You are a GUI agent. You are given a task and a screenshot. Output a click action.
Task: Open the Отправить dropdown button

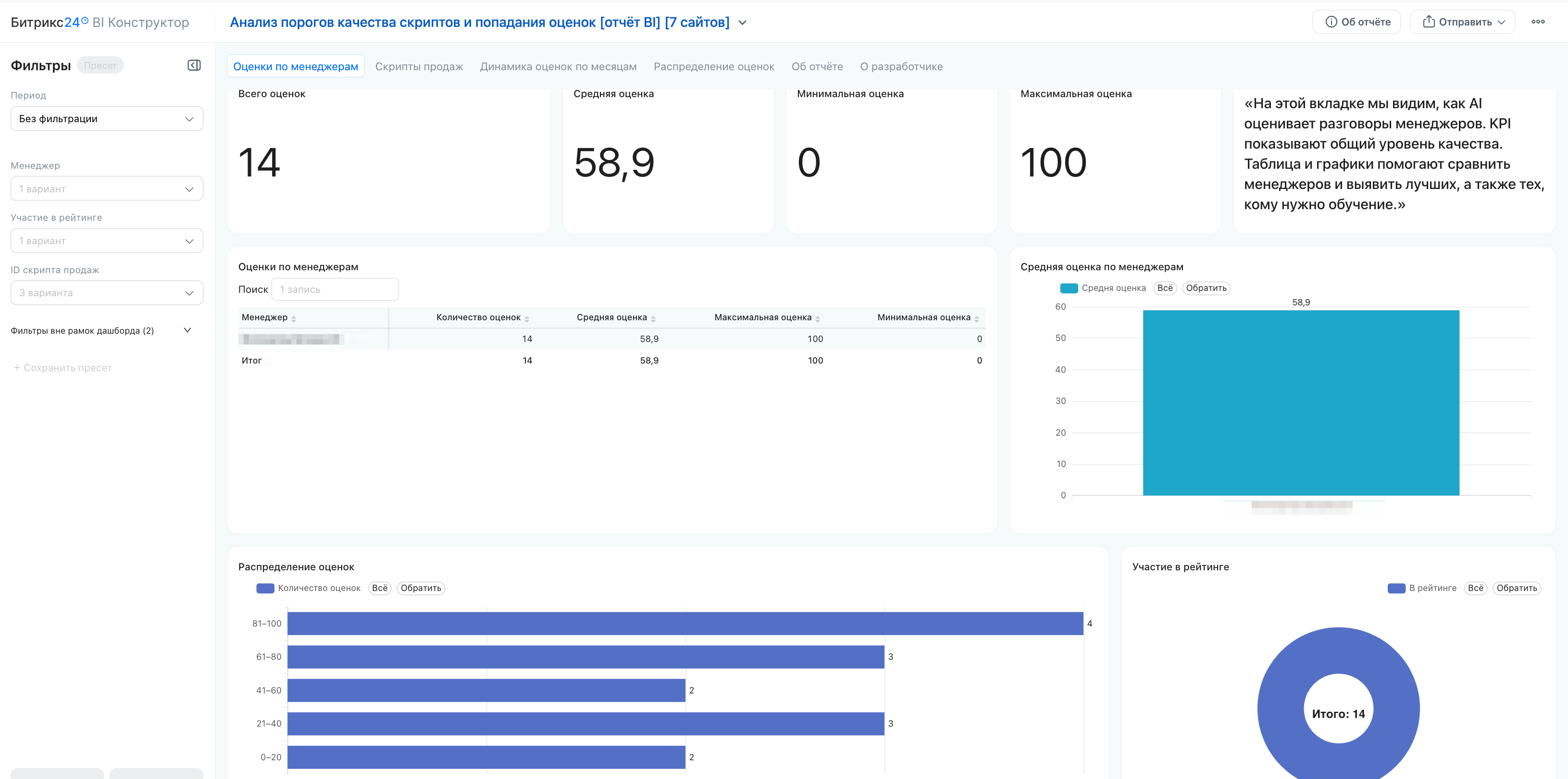[x=1463, y=22]
